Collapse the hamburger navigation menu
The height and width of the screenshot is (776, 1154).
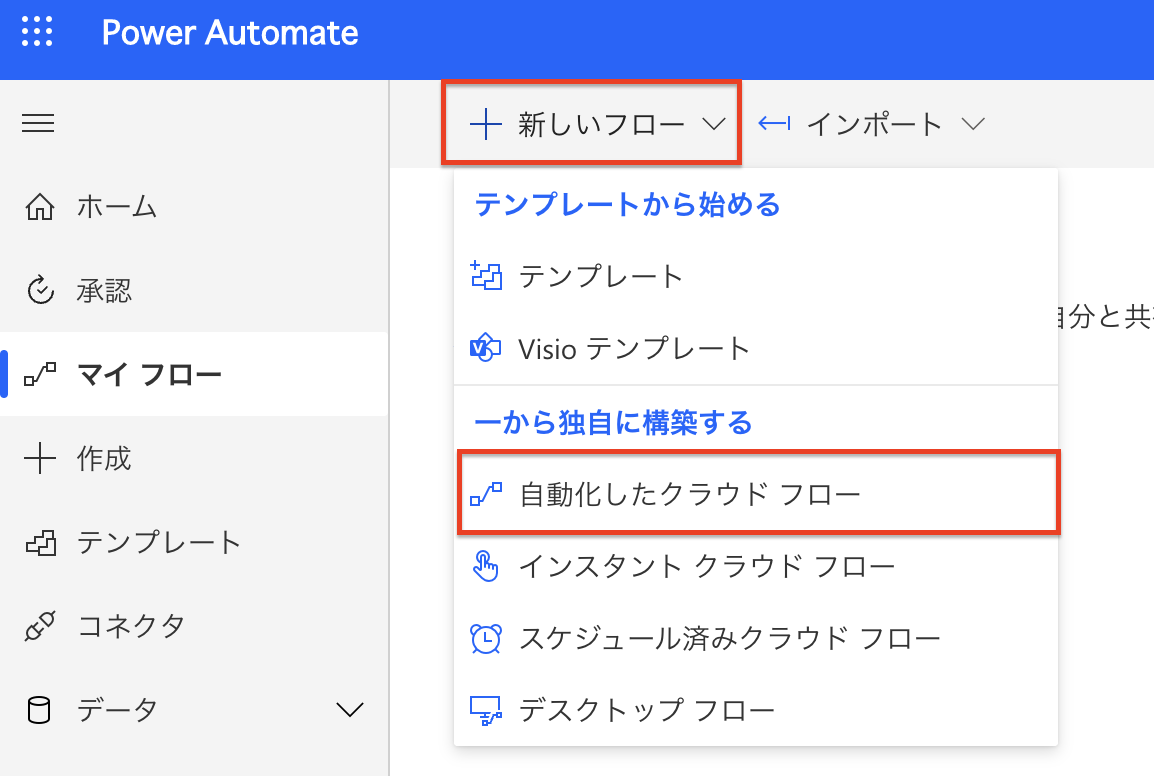(x=38, y=123)
